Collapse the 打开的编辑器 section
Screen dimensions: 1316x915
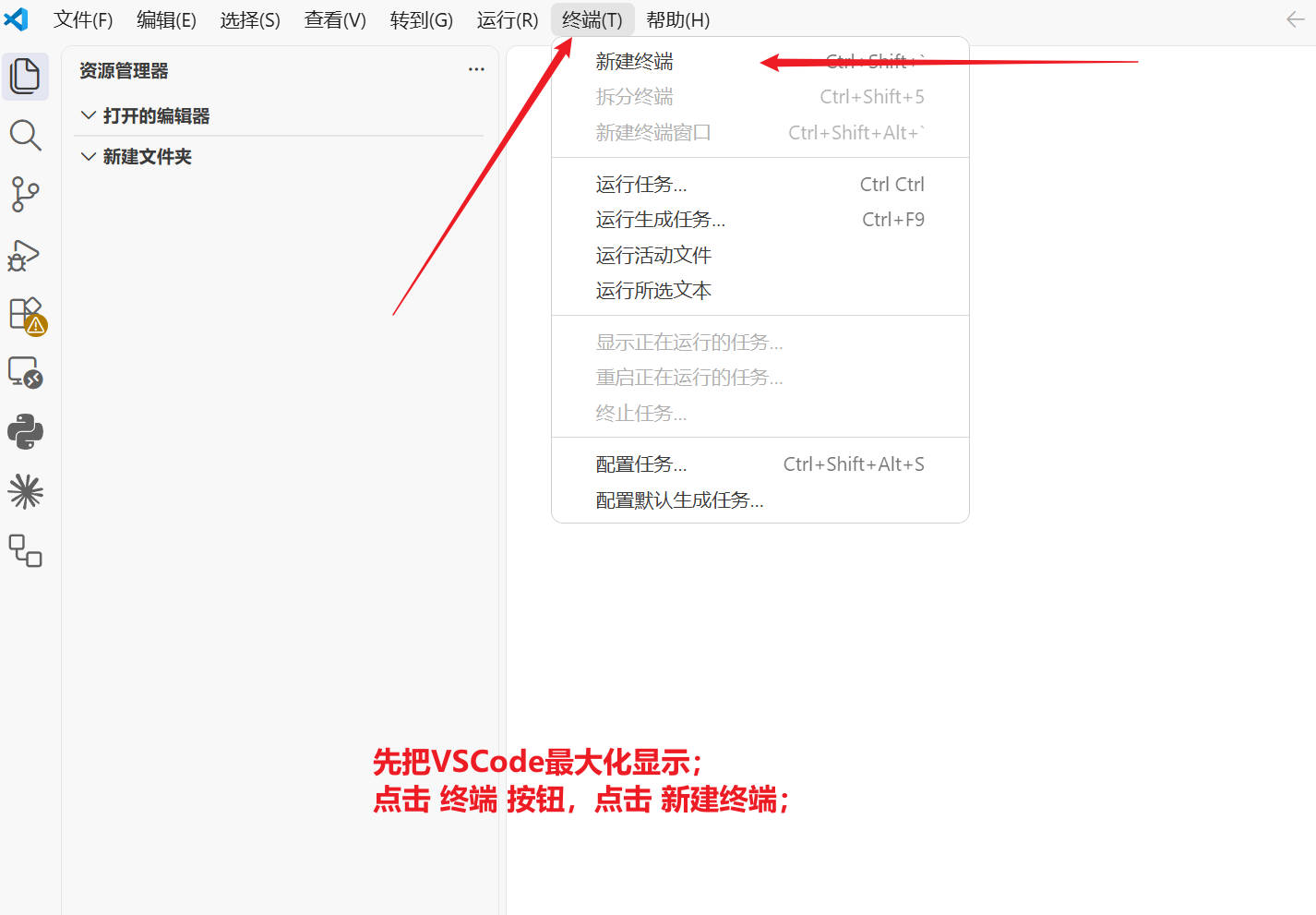tap(279, 116)
